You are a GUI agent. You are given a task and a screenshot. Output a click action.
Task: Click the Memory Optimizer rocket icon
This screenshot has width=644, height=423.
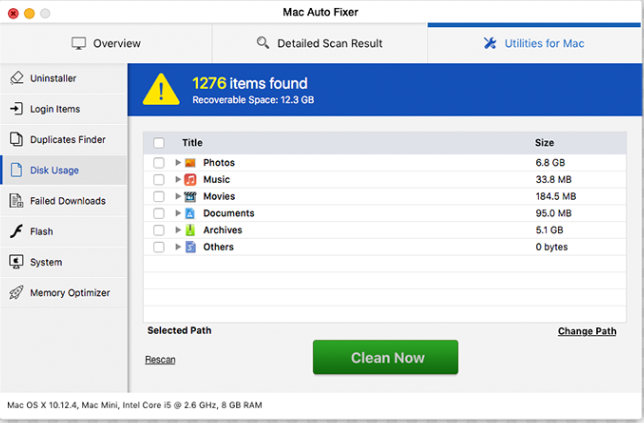(16, 292)
